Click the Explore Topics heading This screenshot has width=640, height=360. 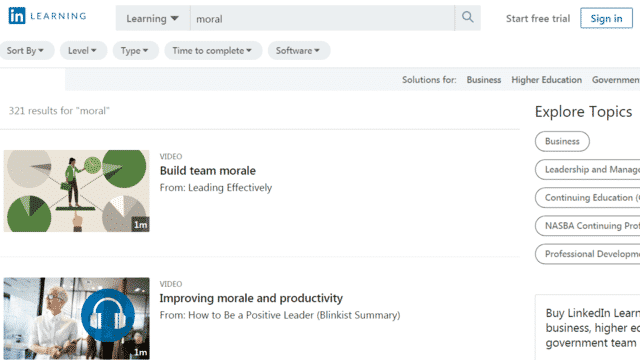coord(583,112)
